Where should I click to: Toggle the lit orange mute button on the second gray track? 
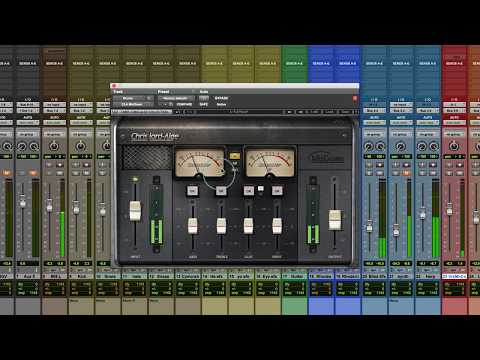click(x=33, y=173)
